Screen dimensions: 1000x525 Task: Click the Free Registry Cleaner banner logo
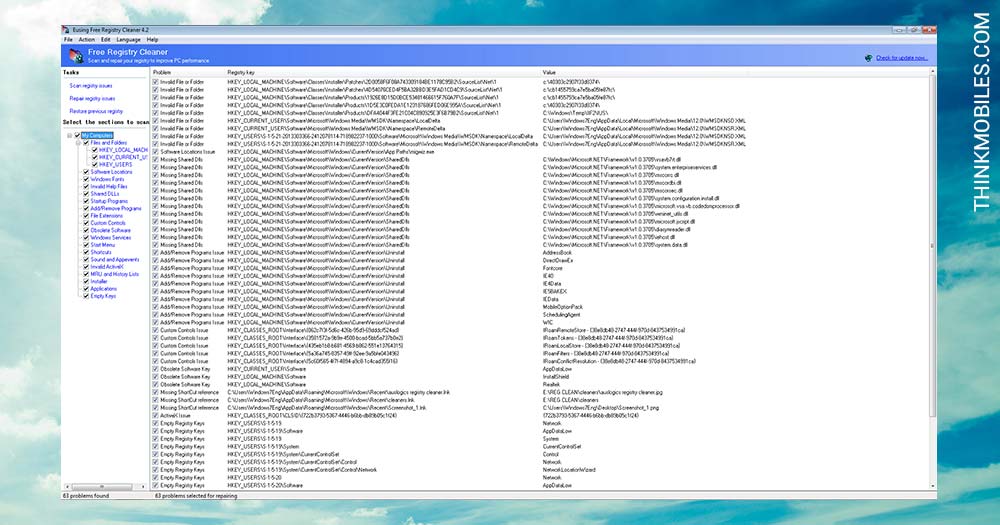(75, 55)
